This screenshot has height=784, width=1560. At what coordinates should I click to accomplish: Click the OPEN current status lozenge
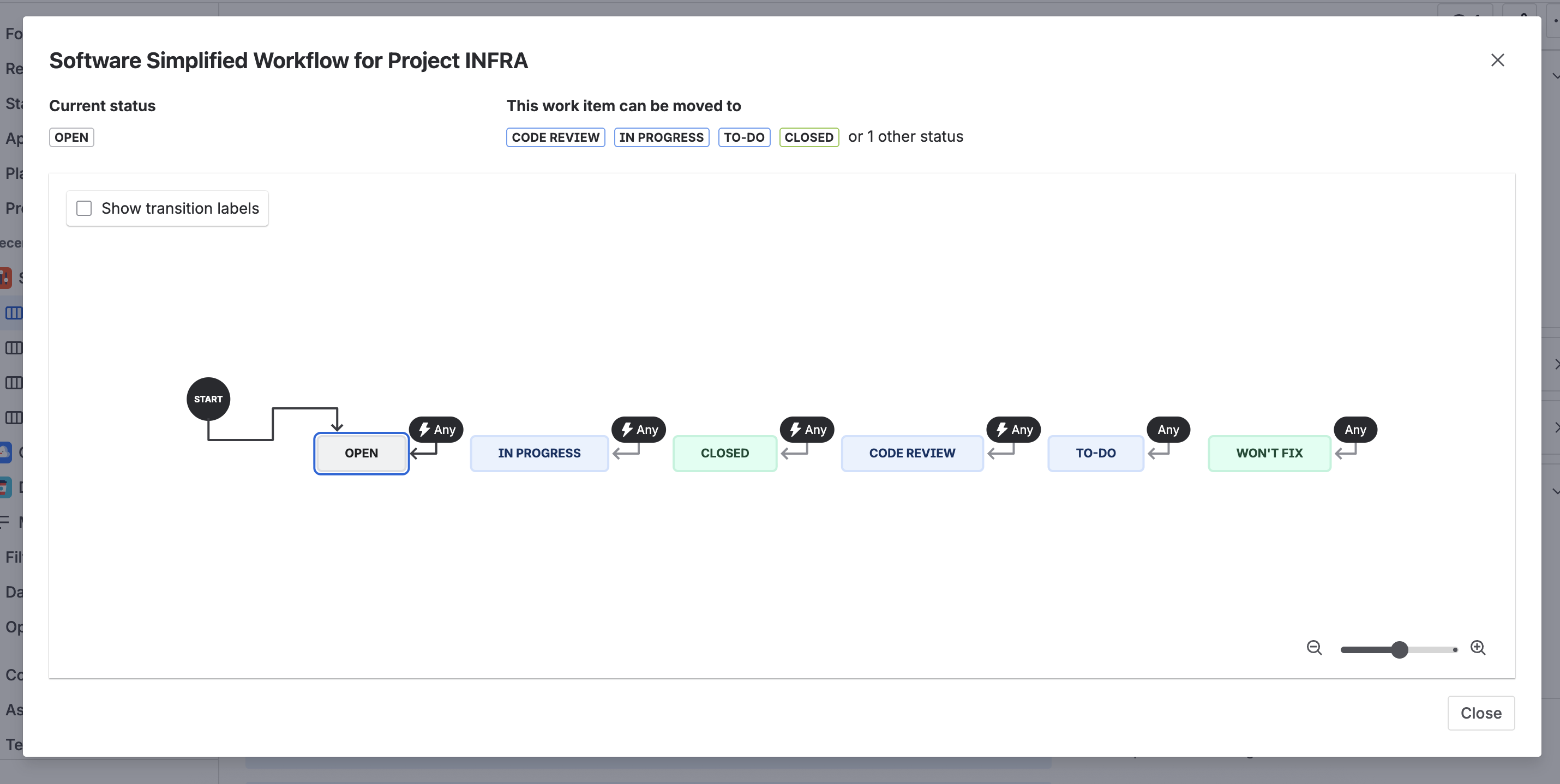(71, 137)
